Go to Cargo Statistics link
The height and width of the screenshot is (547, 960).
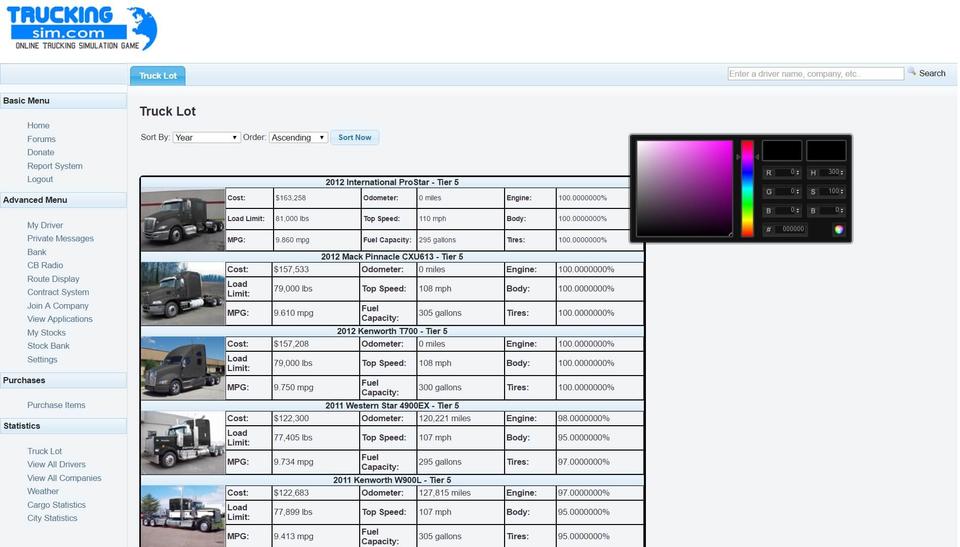[x=56, y=505]
